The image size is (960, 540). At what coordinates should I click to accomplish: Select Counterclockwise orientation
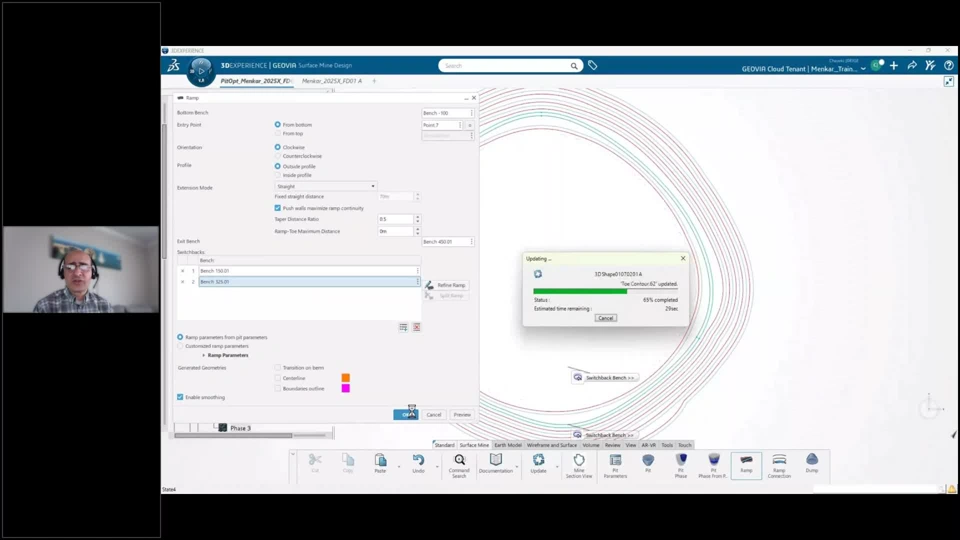(278, 156)
